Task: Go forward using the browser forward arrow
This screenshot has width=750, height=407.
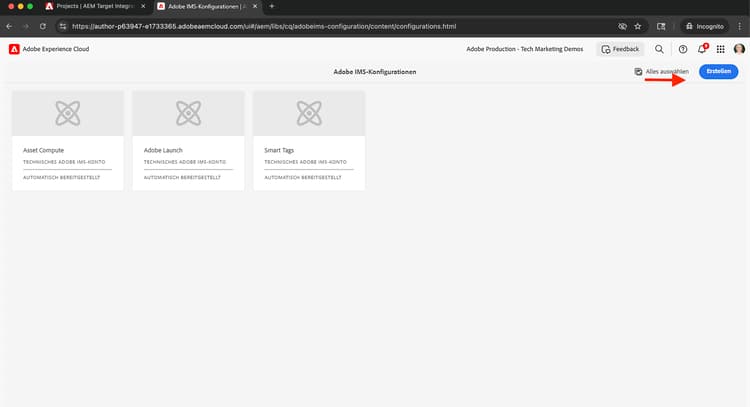Action: [26, 26]
